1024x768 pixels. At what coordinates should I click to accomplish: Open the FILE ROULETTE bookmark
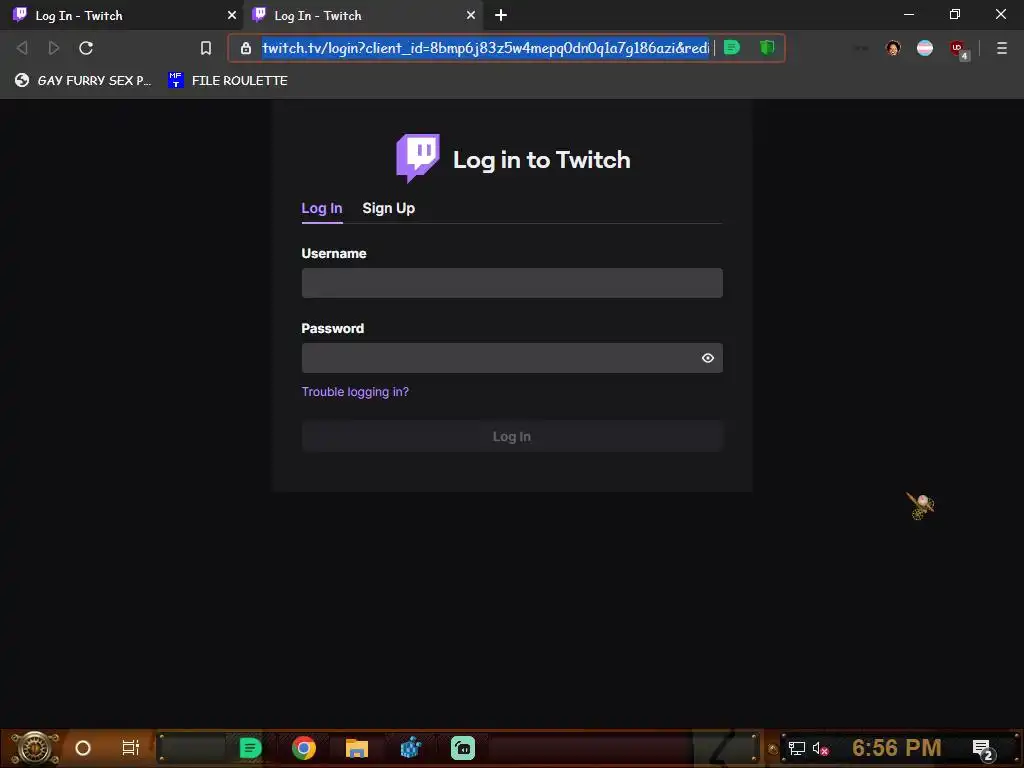(x=228, y=80)
